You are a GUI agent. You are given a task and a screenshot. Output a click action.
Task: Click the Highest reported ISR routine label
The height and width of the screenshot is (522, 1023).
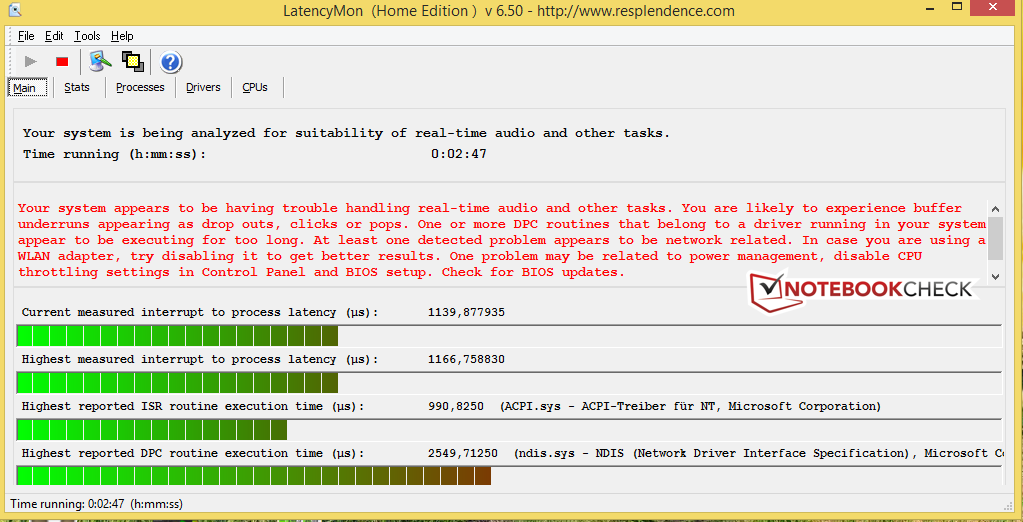(192, 406)
